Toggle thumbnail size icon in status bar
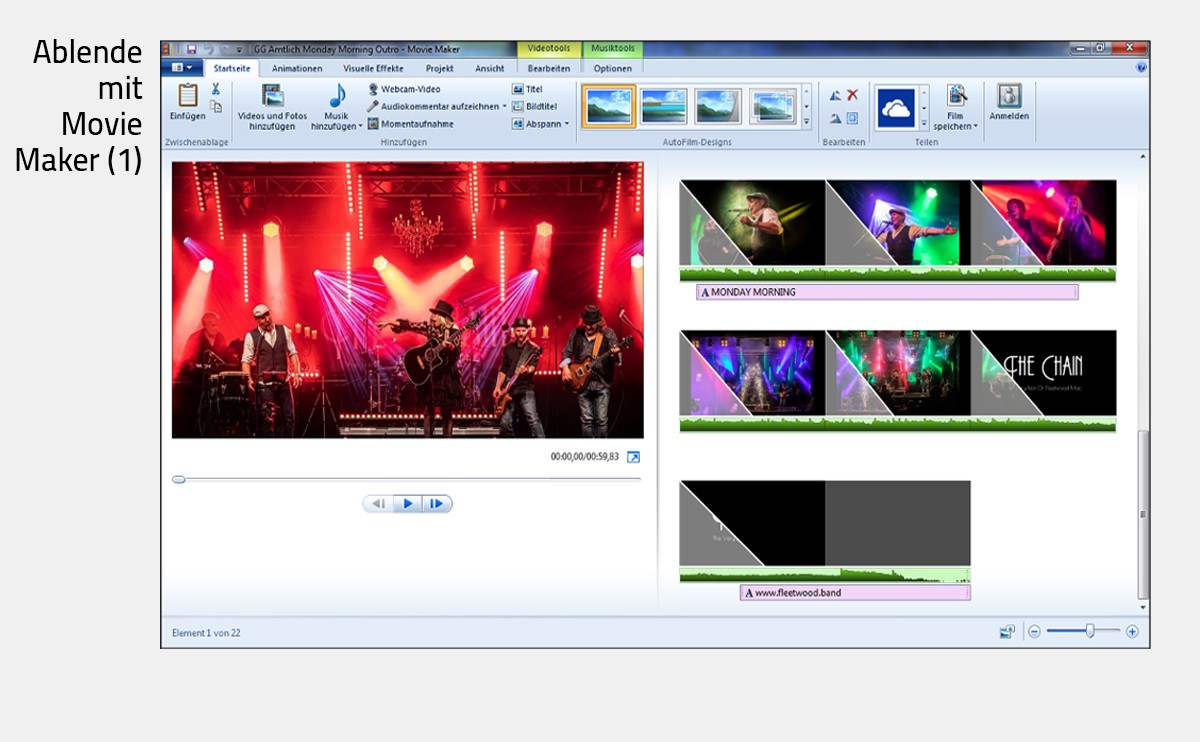Viewport: 1200px width, 742px height. click(1007, 632)
